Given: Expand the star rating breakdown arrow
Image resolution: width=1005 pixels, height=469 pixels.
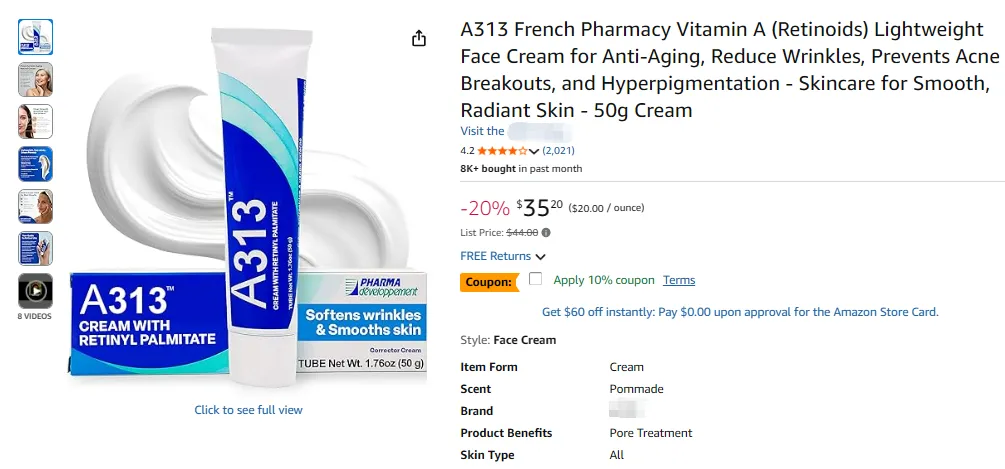Looking at the screenshot, I should click(534, 151).
